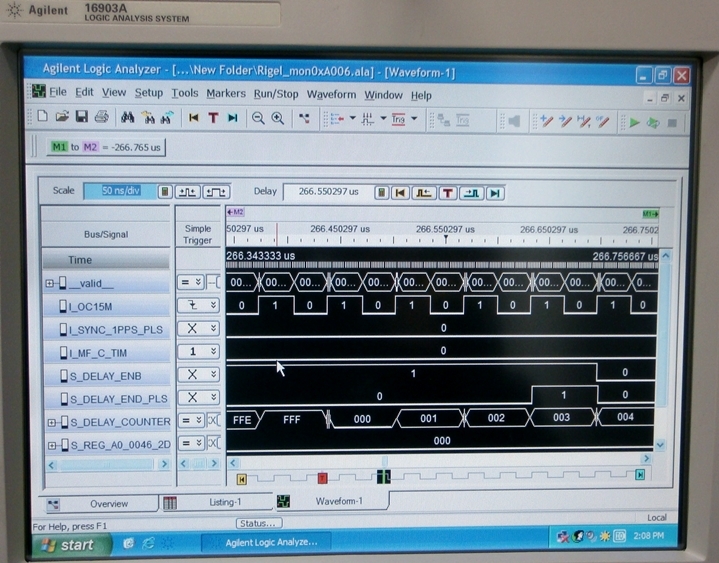Viewport: 719px width, 563px height.
Task: Click left arrow of signal-name scrollbar
Action: coord(51,465)
